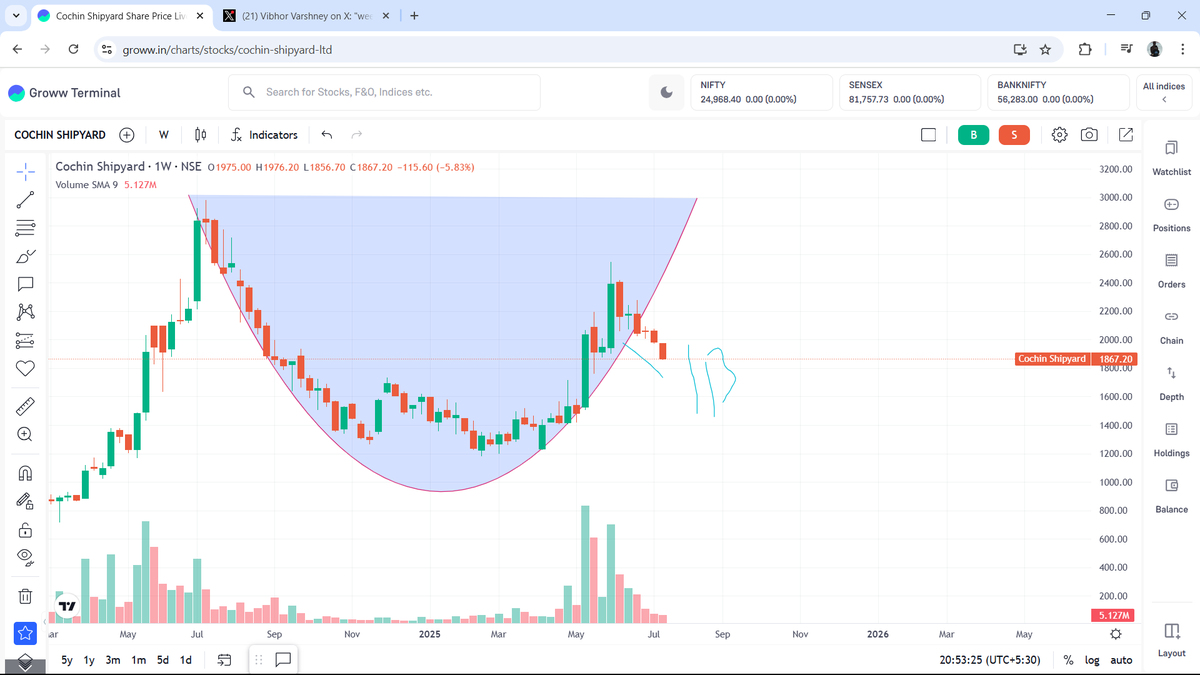The height and width of the screenshot is (675, 1200).
Task: Click the red S sell button
Action: (x=1014, y=135)
